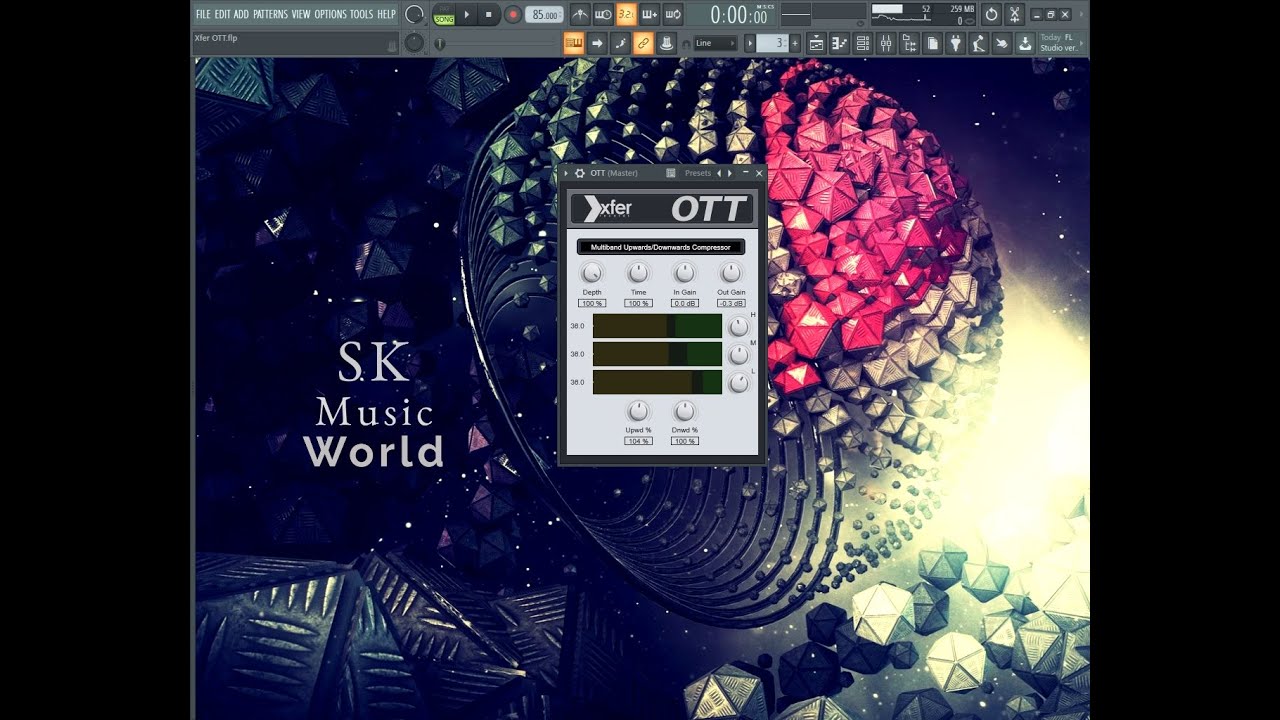Select next preset arrow in OTT

click(730, 173)
